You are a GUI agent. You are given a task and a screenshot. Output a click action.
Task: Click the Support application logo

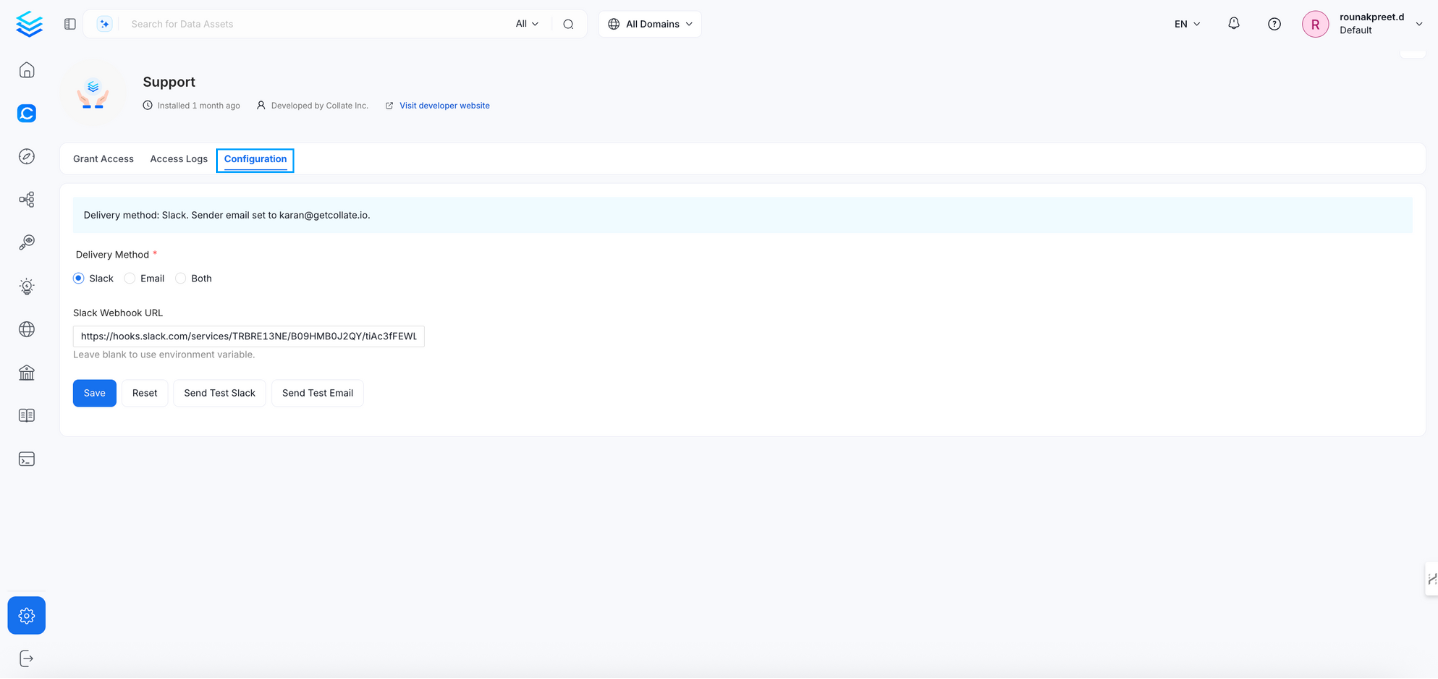(93, 92)
